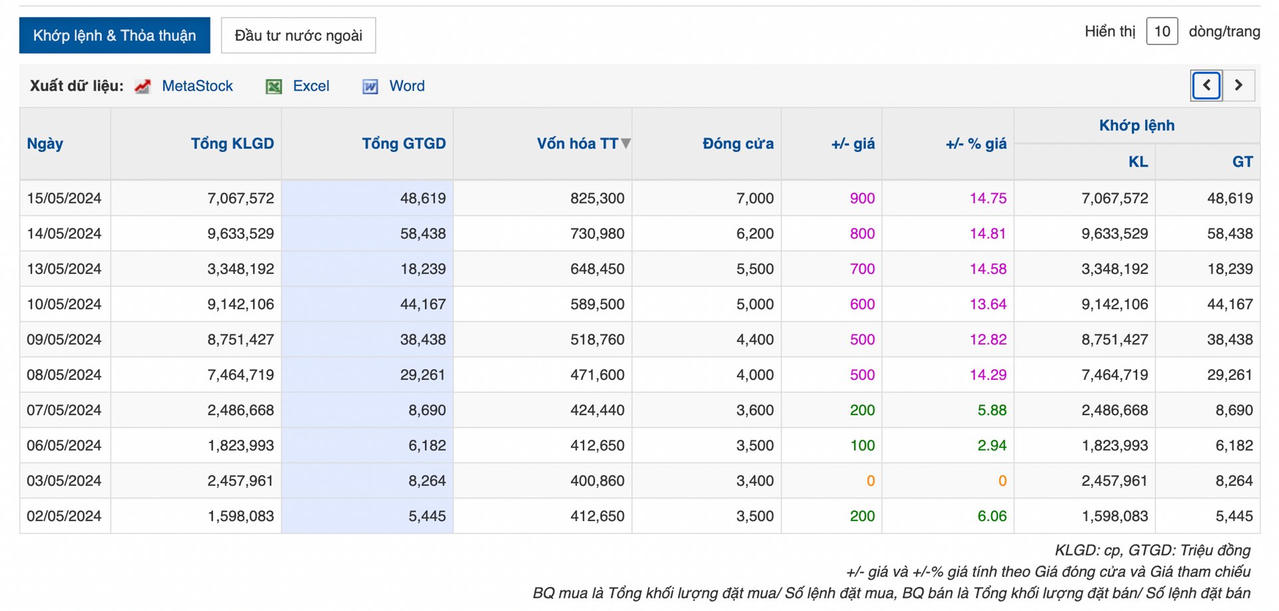Click the +/- % giá column header
1279x611 pixels.
pos(975,144)
